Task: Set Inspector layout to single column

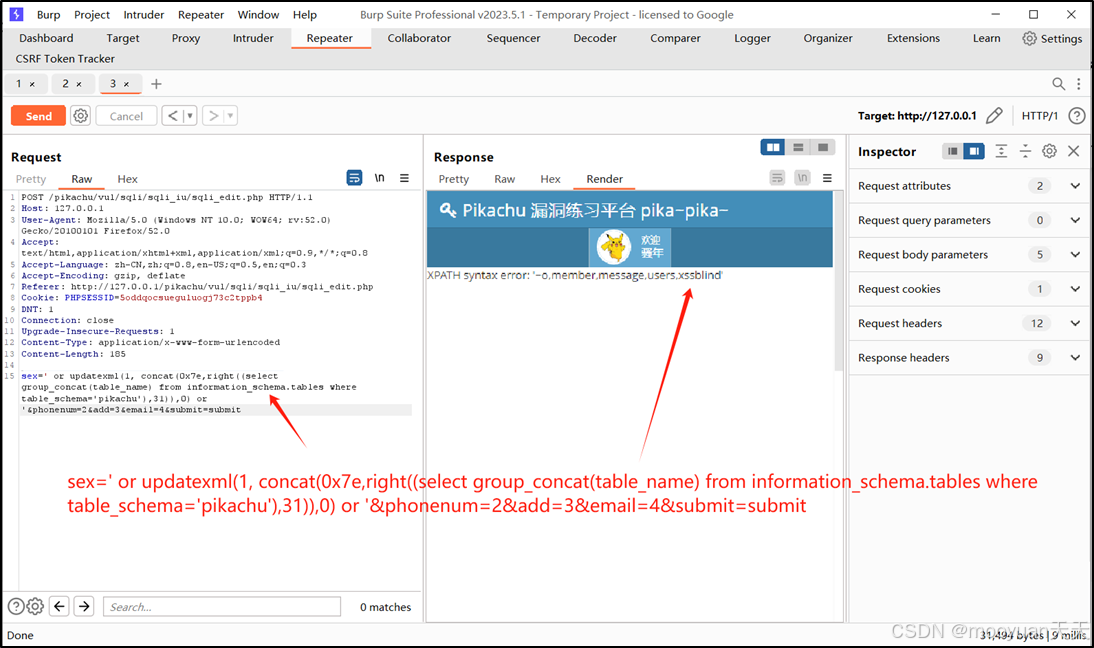Action: pos(952,151)
